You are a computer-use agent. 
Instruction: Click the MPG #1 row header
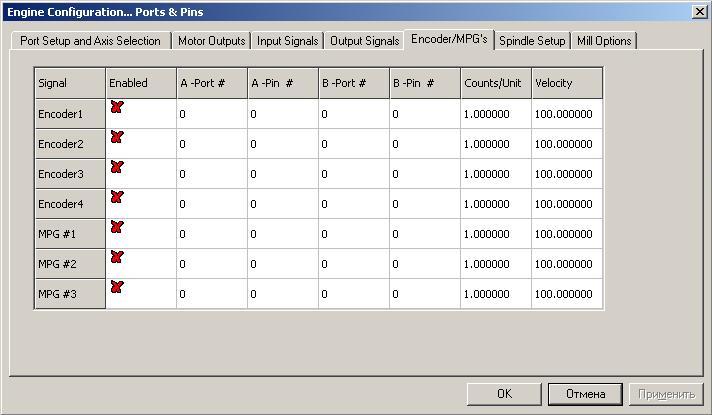tap(70, 234)
